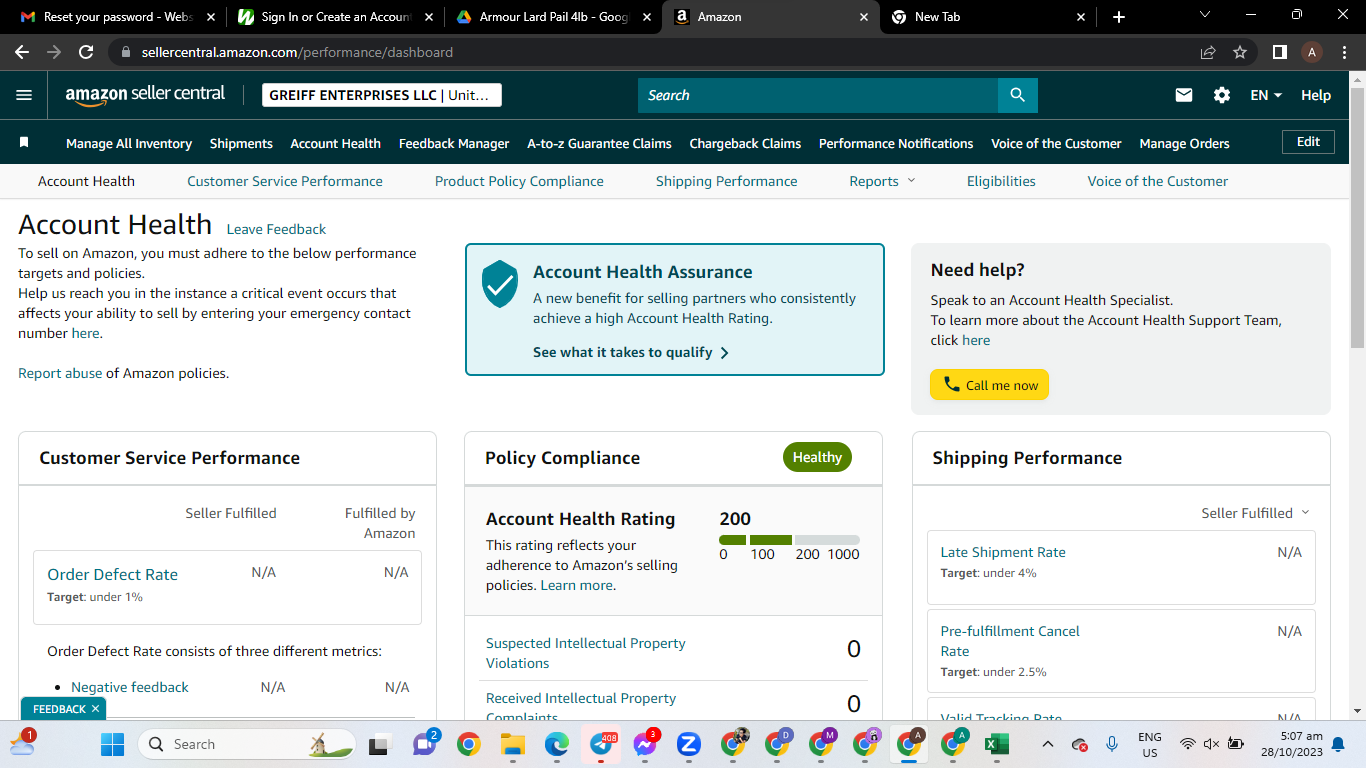Open the Shipping Performance tab

[727, 181]
